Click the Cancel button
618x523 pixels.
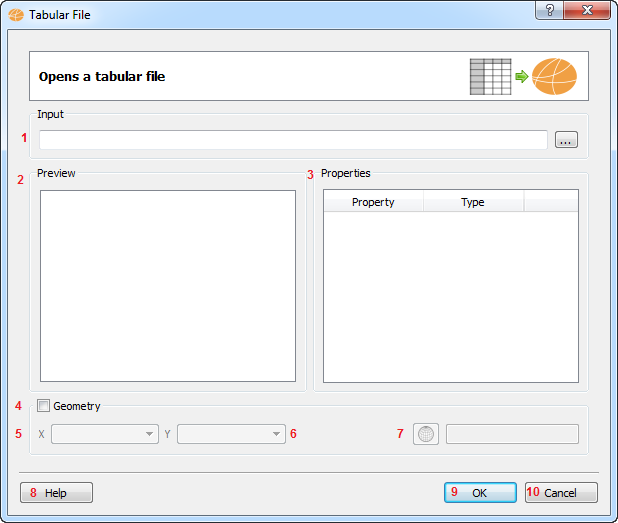coord(561,493)
